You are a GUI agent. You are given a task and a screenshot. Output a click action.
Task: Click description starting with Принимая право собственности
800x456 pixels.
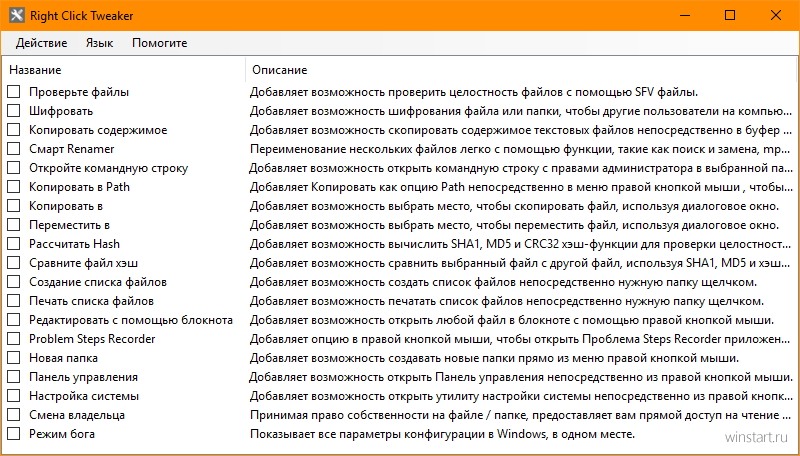tap(520, 415)
